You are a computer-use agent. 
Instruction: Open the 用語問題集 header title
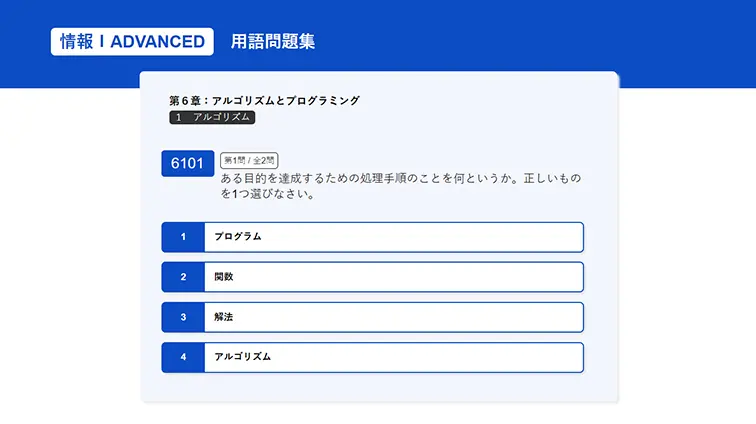(272, 42)
